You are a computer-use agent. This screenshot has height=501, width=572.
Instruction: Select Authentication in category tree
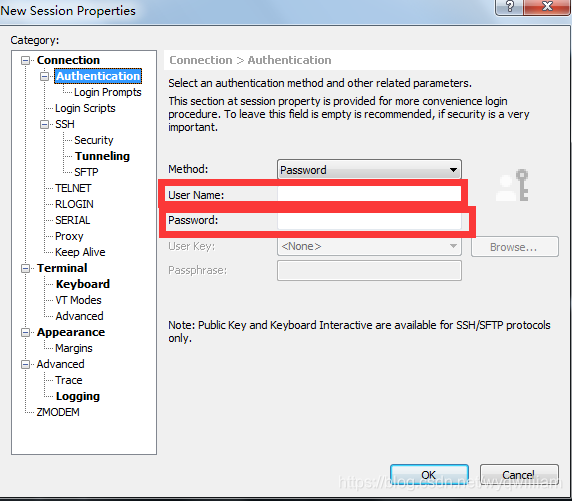point(98,76)
